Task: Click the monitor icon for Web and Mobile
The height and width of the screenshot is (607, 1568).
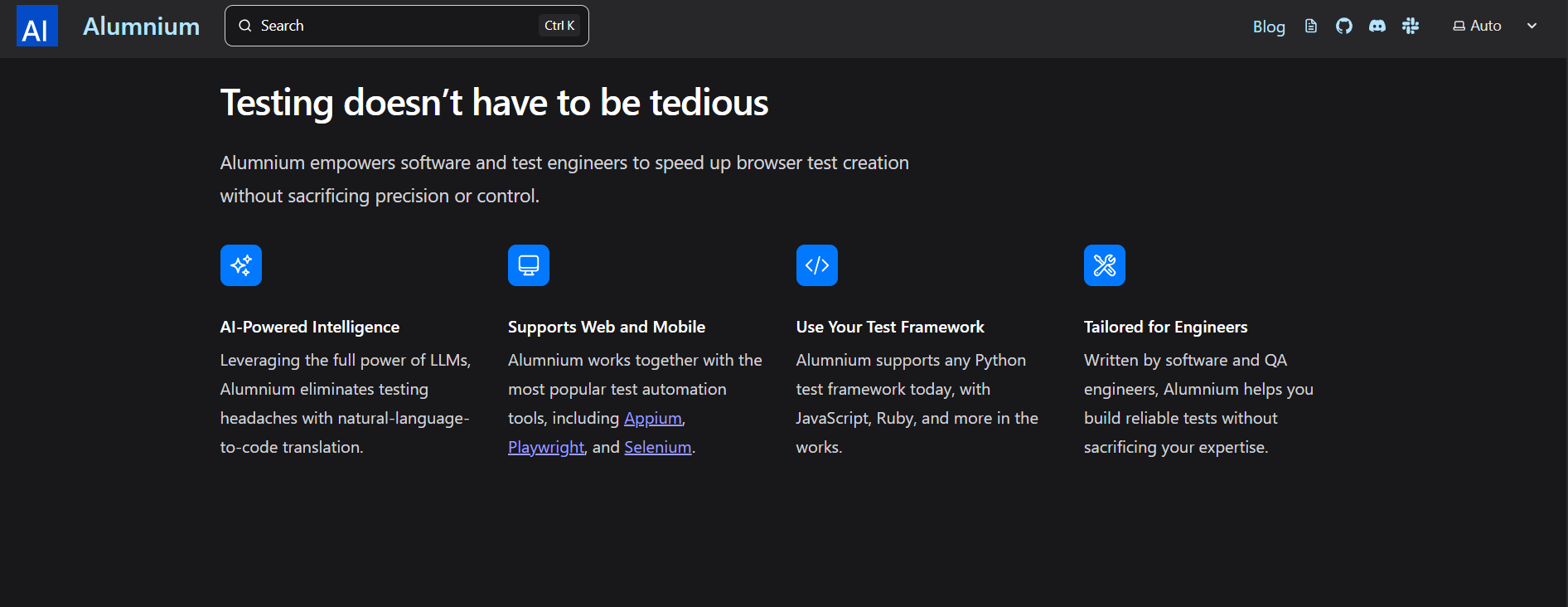Action: [529, 265]
